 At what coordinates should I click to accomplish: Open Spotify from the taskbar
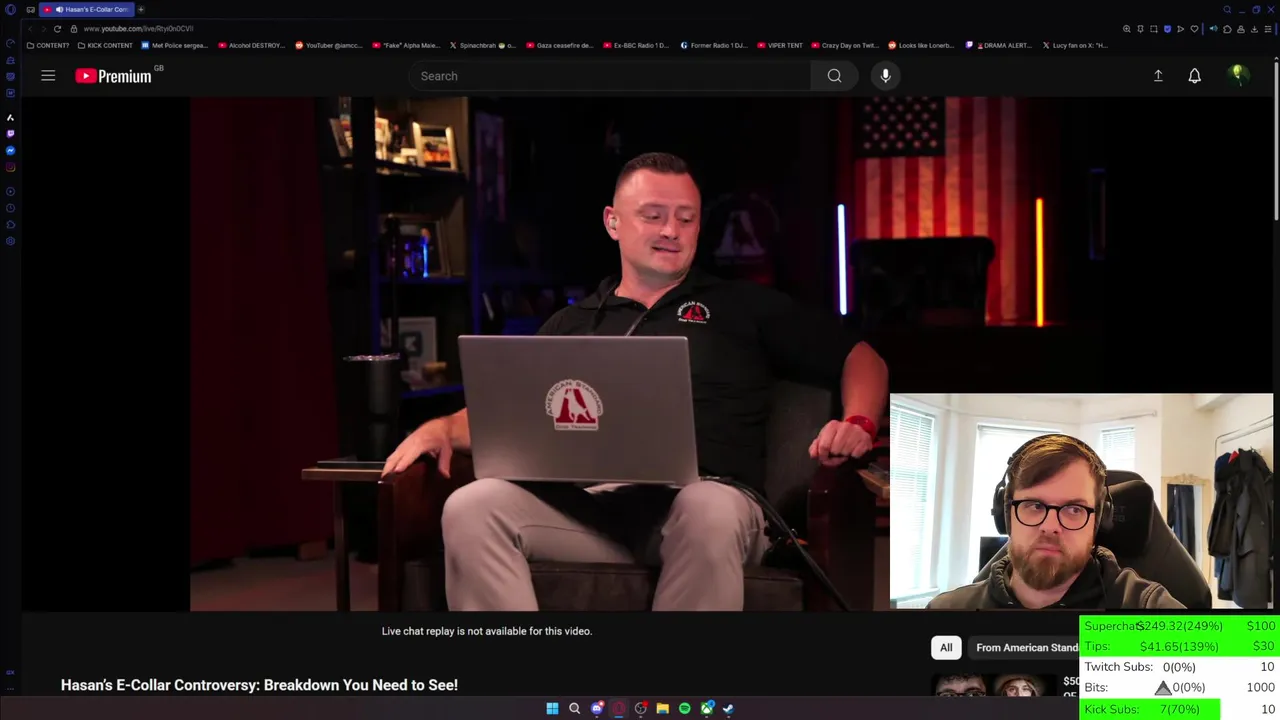684,708
